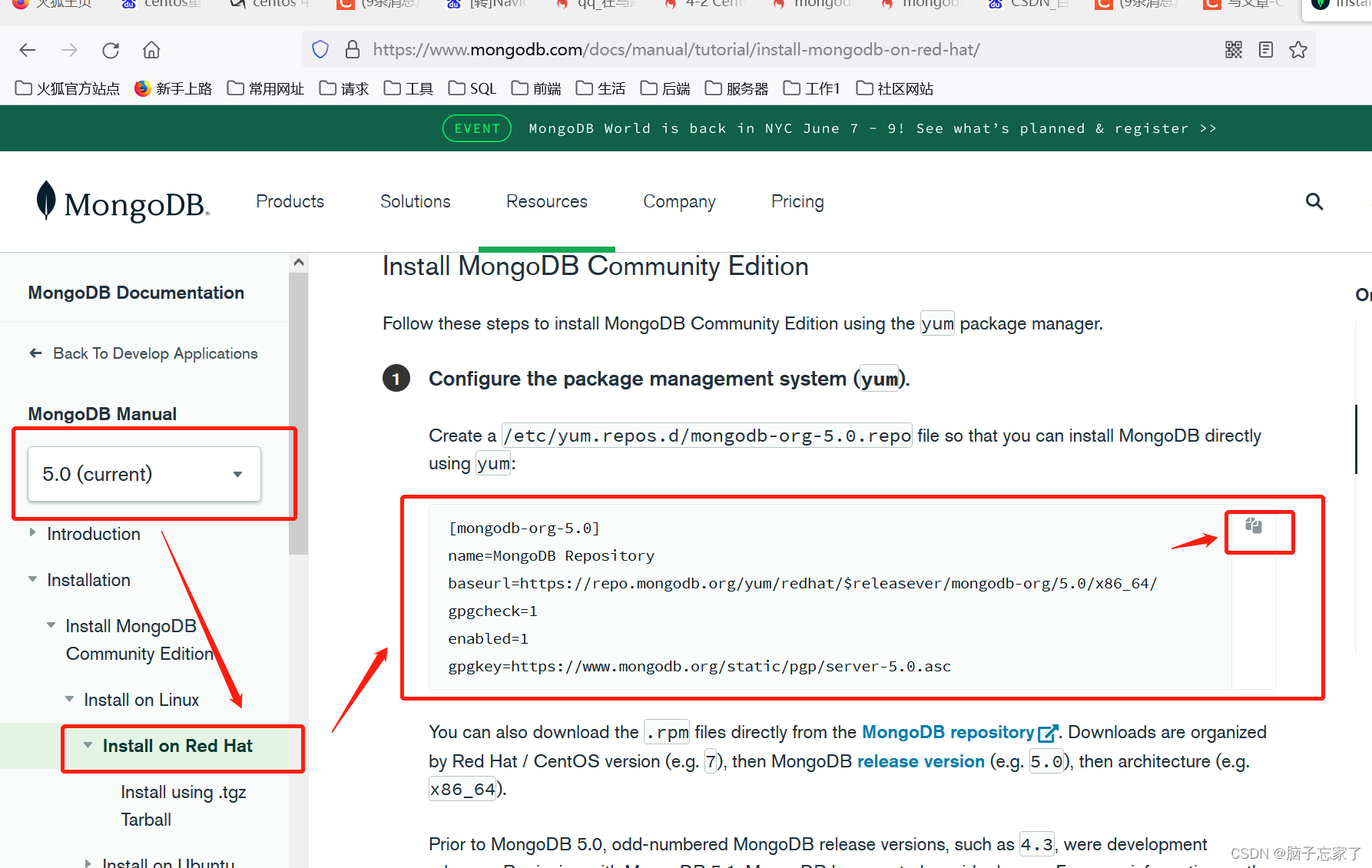Toggle tracking protection shield
The image size is (1372, 868).
pos(320,48)
